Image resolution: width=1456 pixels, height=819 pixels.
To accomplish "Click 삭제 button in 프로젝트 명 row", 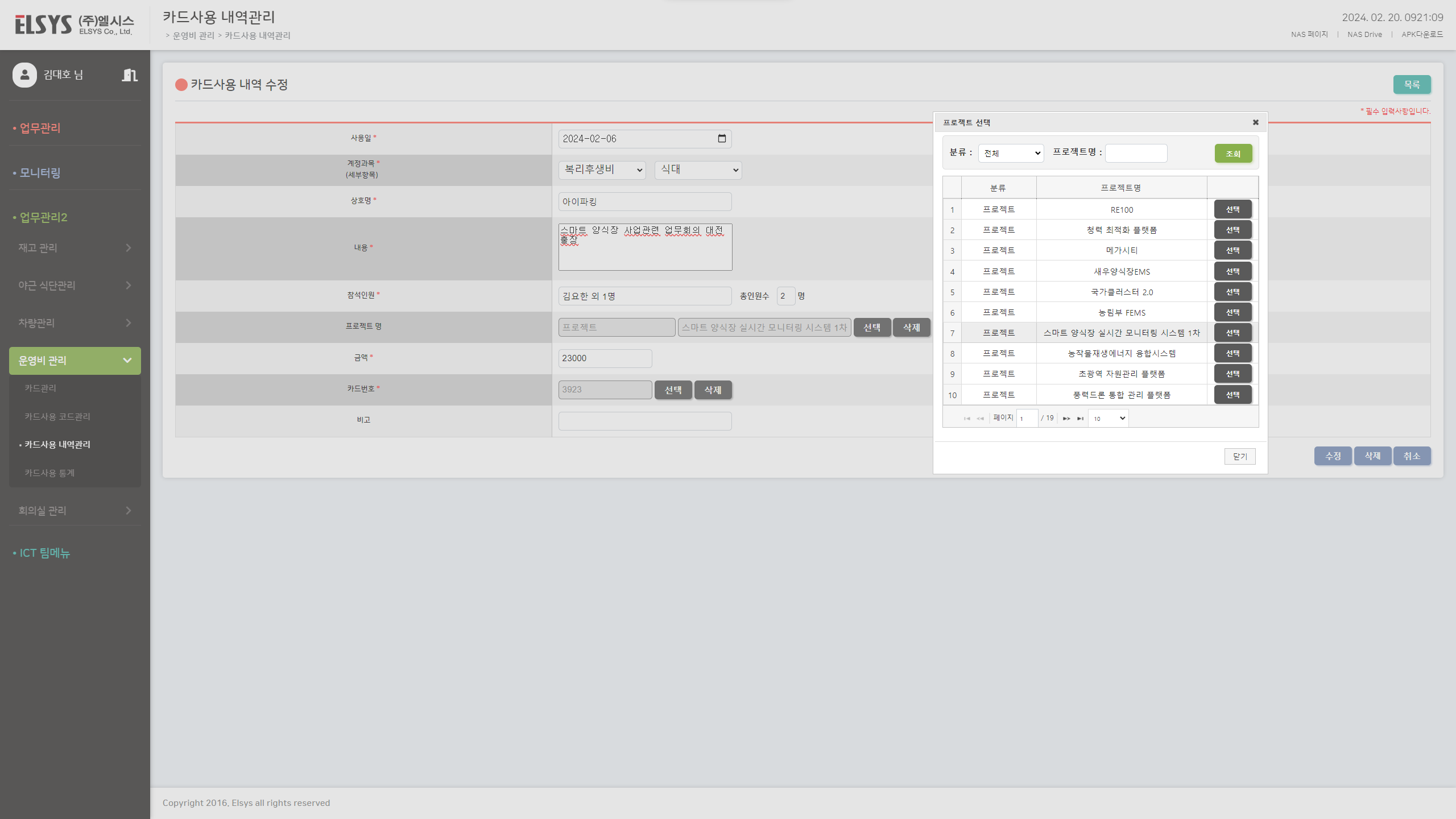I will click(912, 327).
